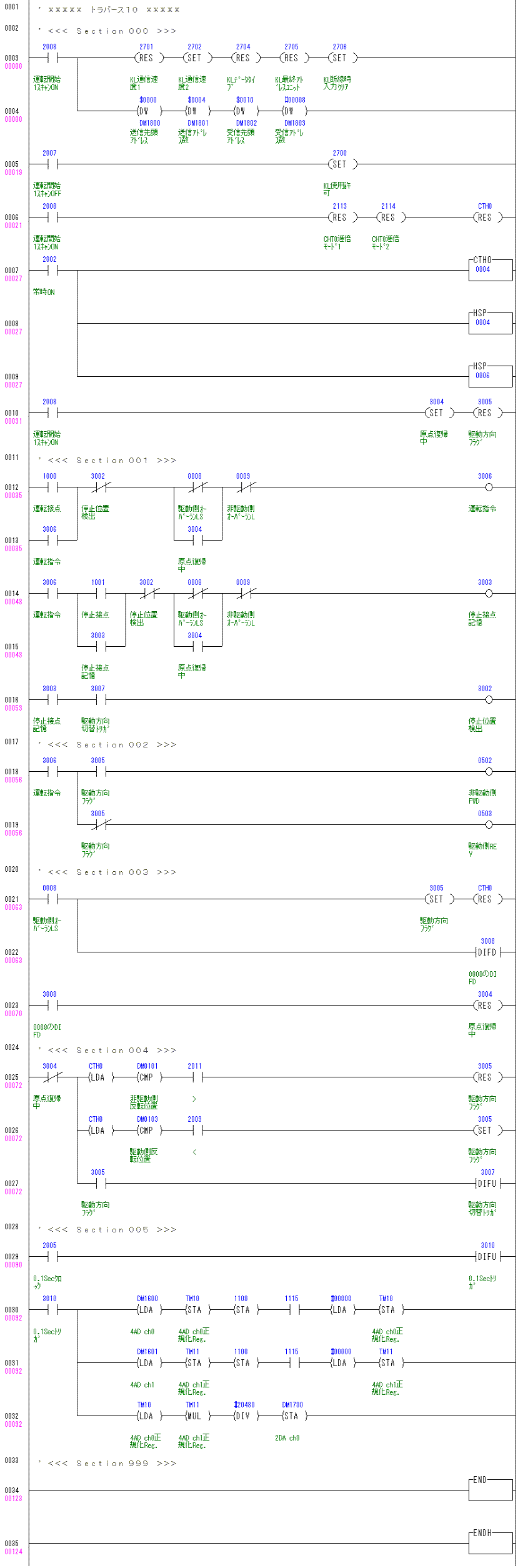Screen dimensions: 523x1568
Task: Select output coil 0503 駆動側REV
Action: [489, 825]
